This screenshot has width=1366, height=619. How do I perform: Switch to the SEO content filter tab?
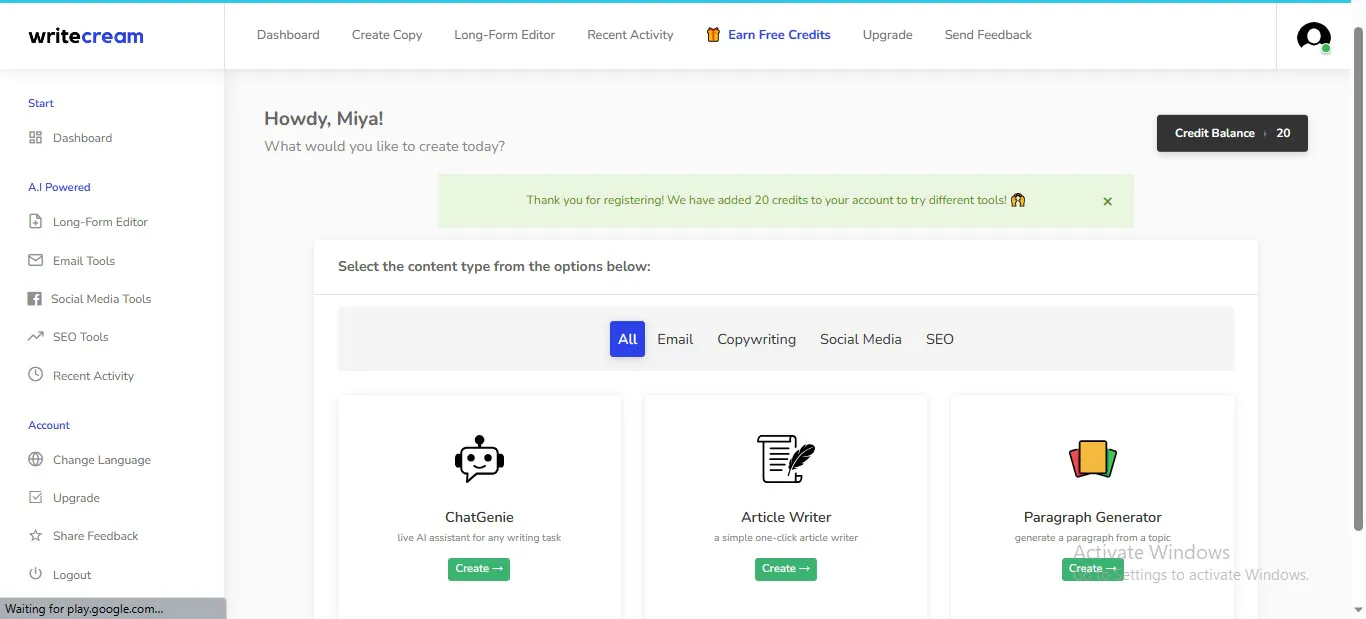click(x=939, y=339)
